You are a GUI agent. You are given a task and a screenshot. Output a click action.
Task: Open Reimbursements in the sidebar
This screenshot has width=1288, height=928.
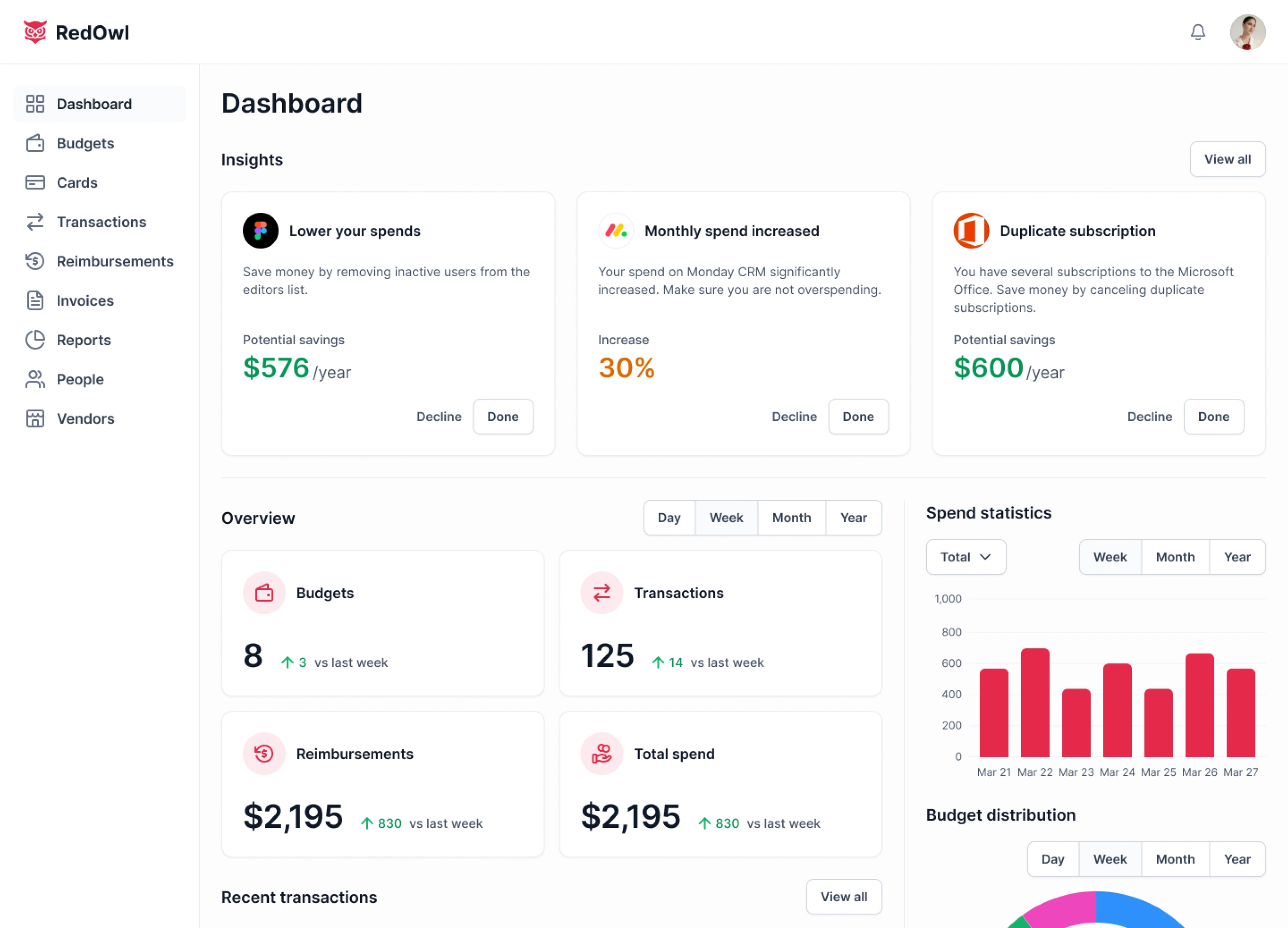click(x=100, y=261)
